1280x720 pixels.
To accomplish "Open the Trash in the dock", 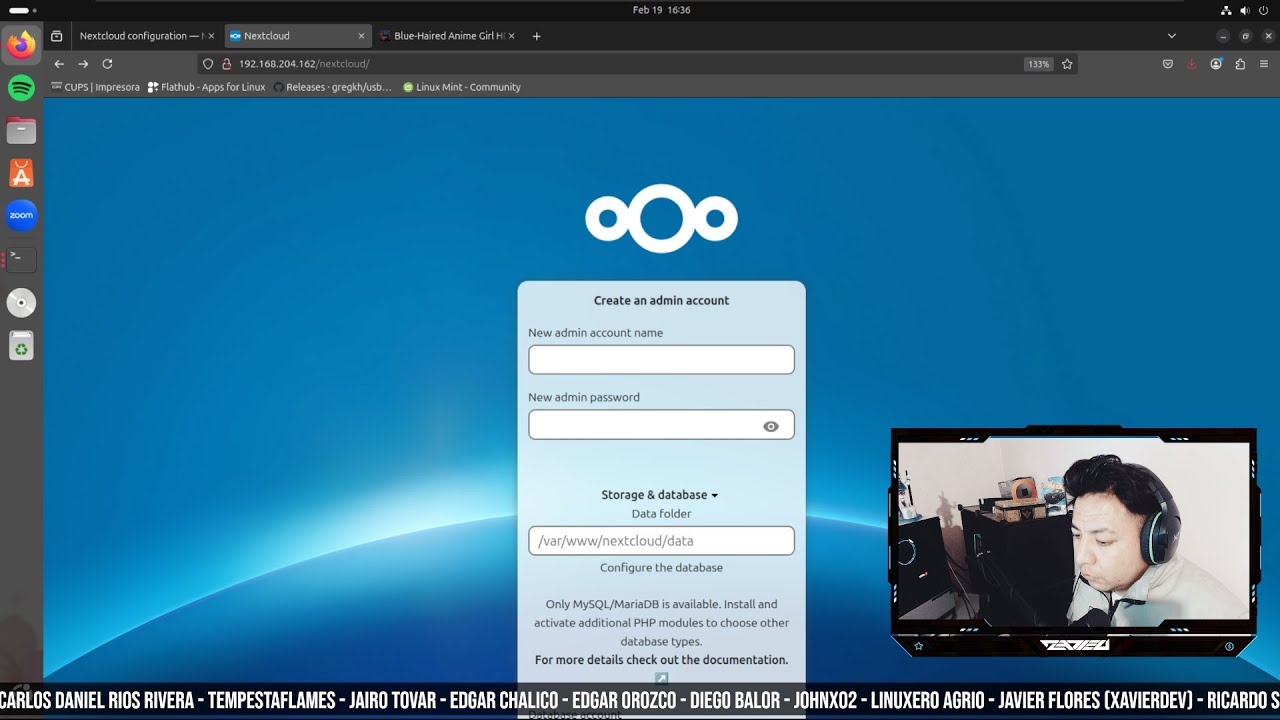I will point(21,346).
